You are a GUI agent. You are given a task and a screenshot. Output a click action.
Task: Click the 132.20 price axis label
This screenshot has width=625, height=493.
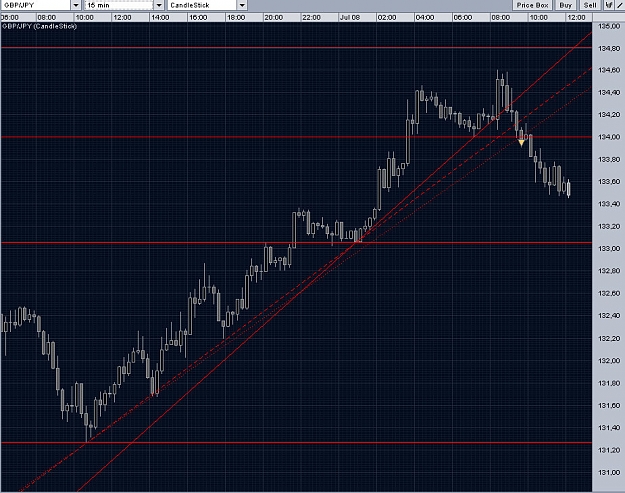coord(609,338)
